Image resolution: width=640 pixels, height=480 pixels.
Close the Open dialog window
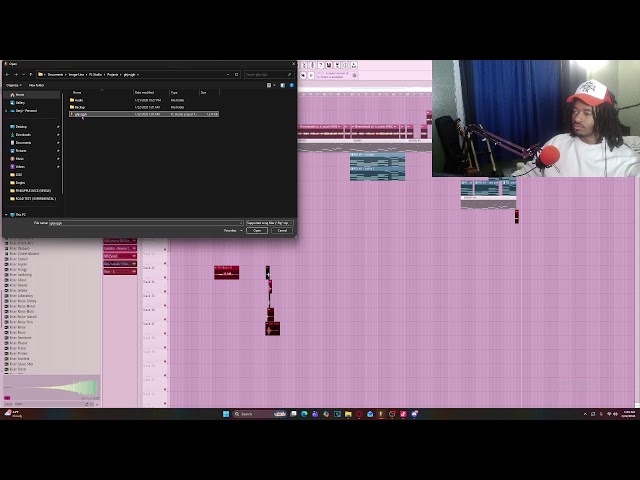(293, 64)
